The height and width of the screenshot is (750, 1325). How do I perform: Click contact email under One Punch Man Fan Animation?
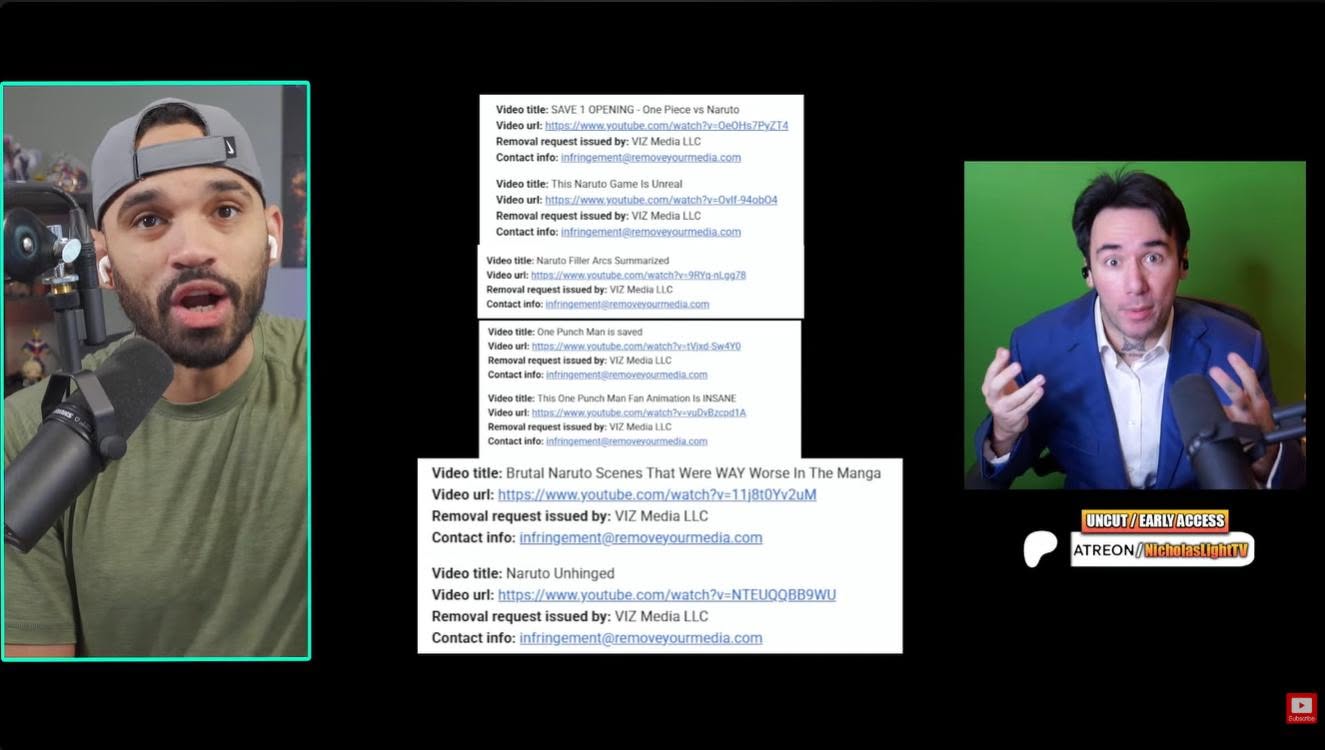tap(626, 441)
